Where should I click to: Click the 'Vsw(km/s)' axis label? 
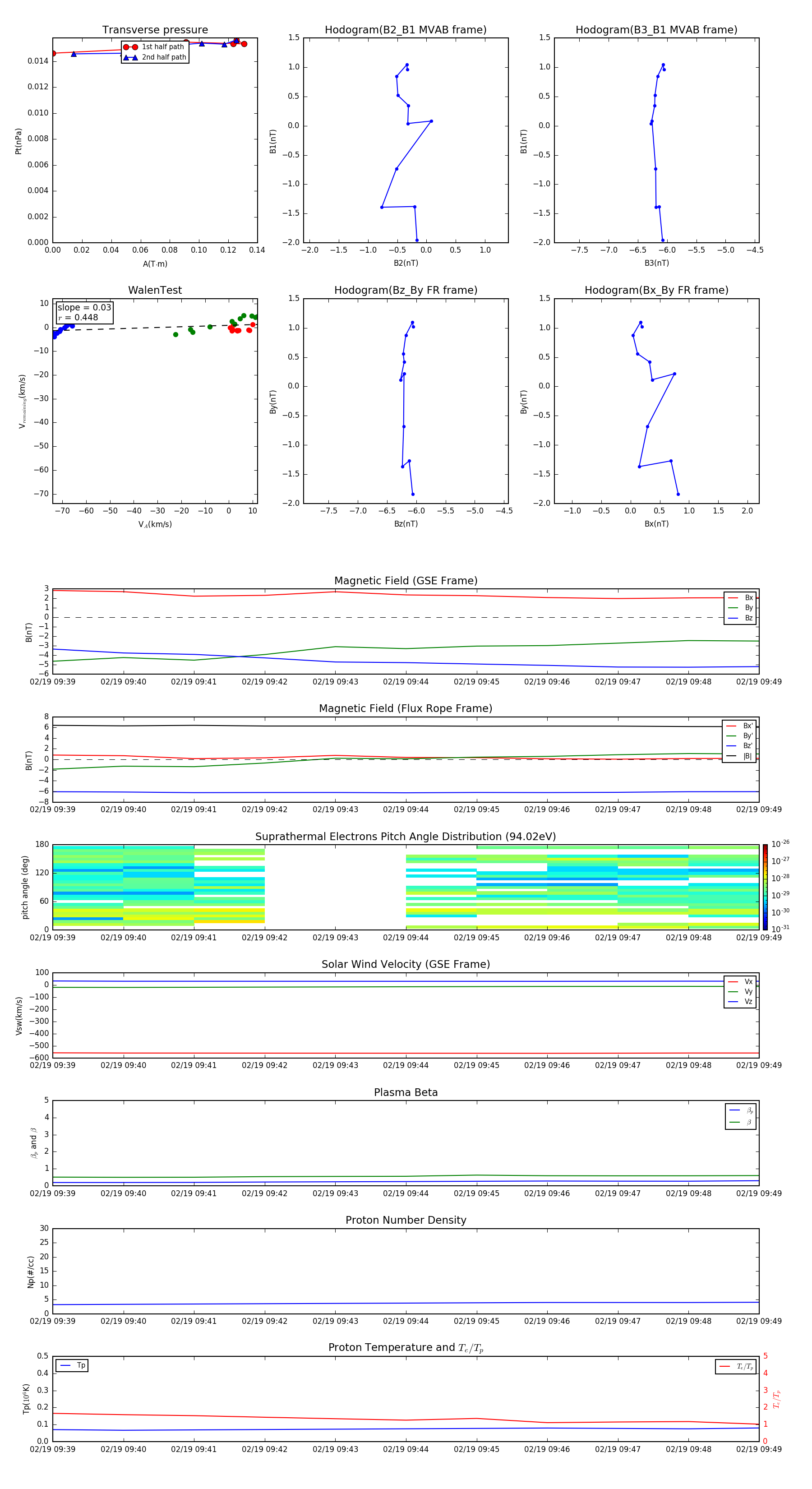tap(18, 1016)
